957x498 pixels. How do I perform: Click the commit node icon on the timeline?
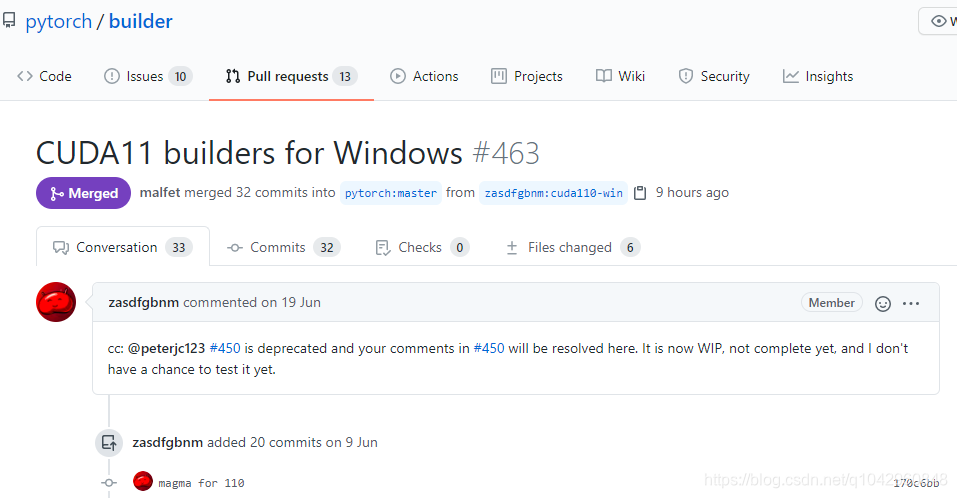(109, 483)
